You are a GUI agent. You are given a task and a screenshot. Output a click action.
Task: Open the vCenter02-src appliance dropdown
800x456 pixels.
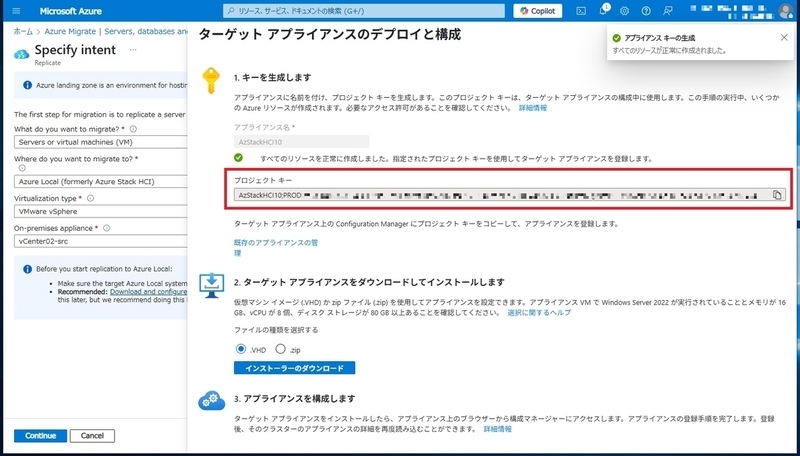pos(101,241)
